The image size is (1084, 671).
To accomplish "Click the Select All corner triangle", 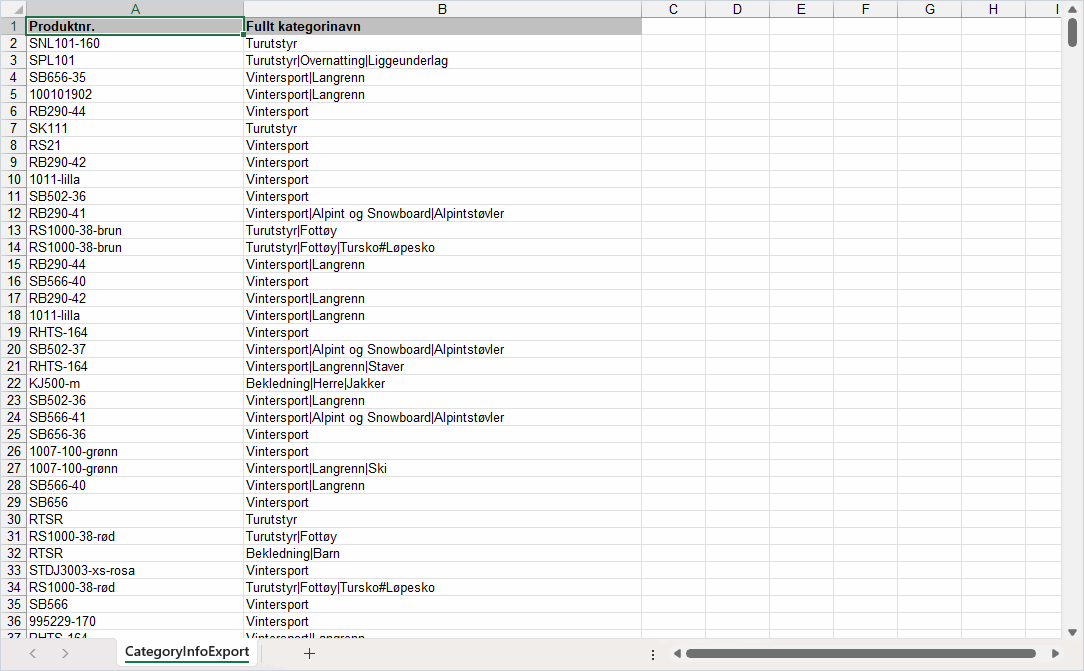I will 13,9.
